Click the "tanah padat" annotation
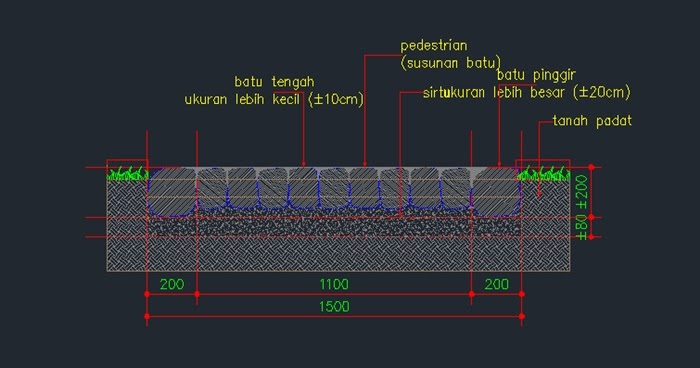The image size is (700, 368). (x=592, y=121)
